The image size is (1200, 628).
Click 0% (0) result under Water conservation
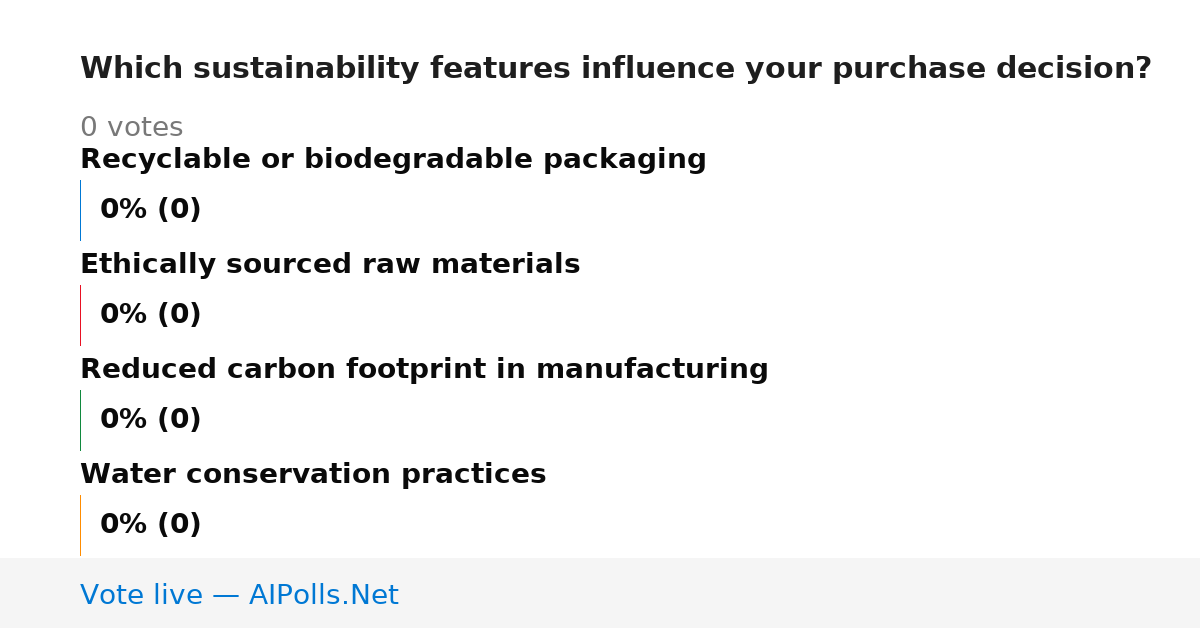[150, 525]
